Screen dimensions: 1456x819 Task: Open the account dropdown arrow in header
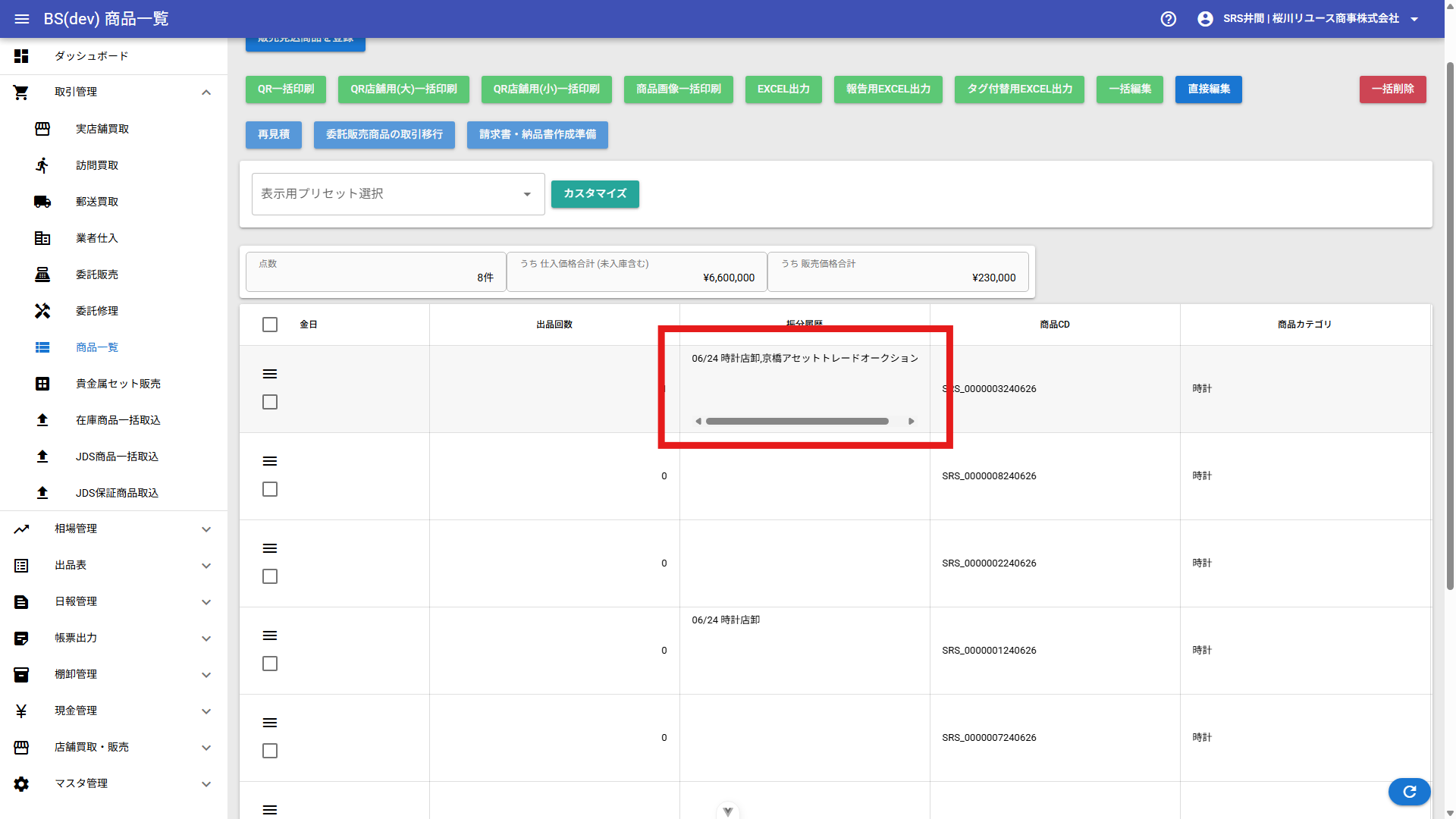point(1414,19)
